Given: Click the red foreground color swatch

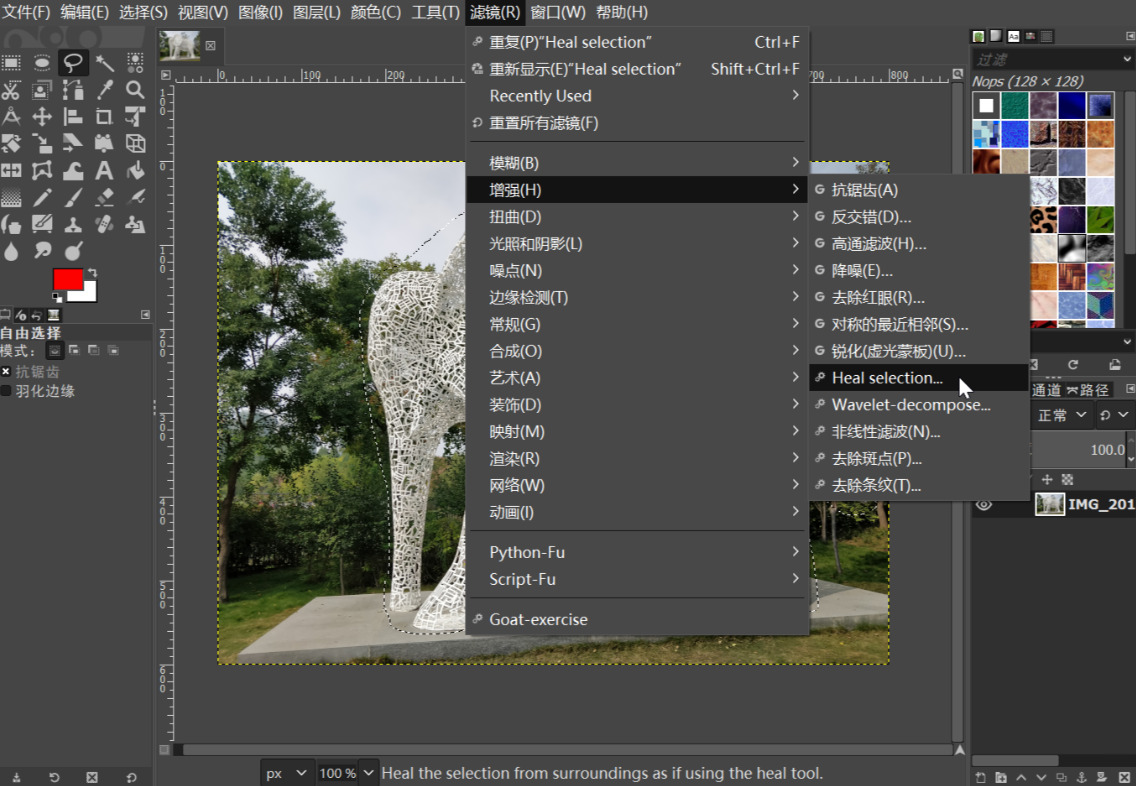Looking at the screenshot, I should pyautogui.click(x=68, y=280).
